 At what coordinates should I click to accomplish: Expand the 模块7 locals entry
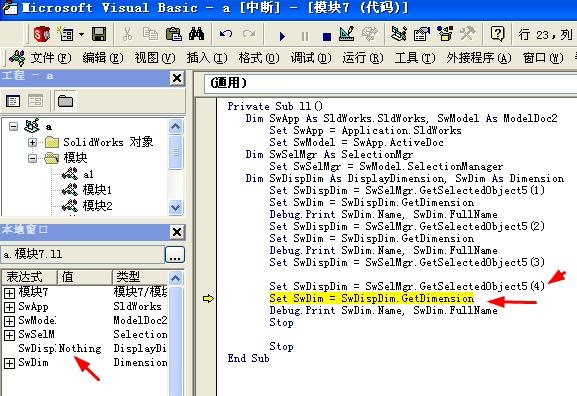click(9, 293)
